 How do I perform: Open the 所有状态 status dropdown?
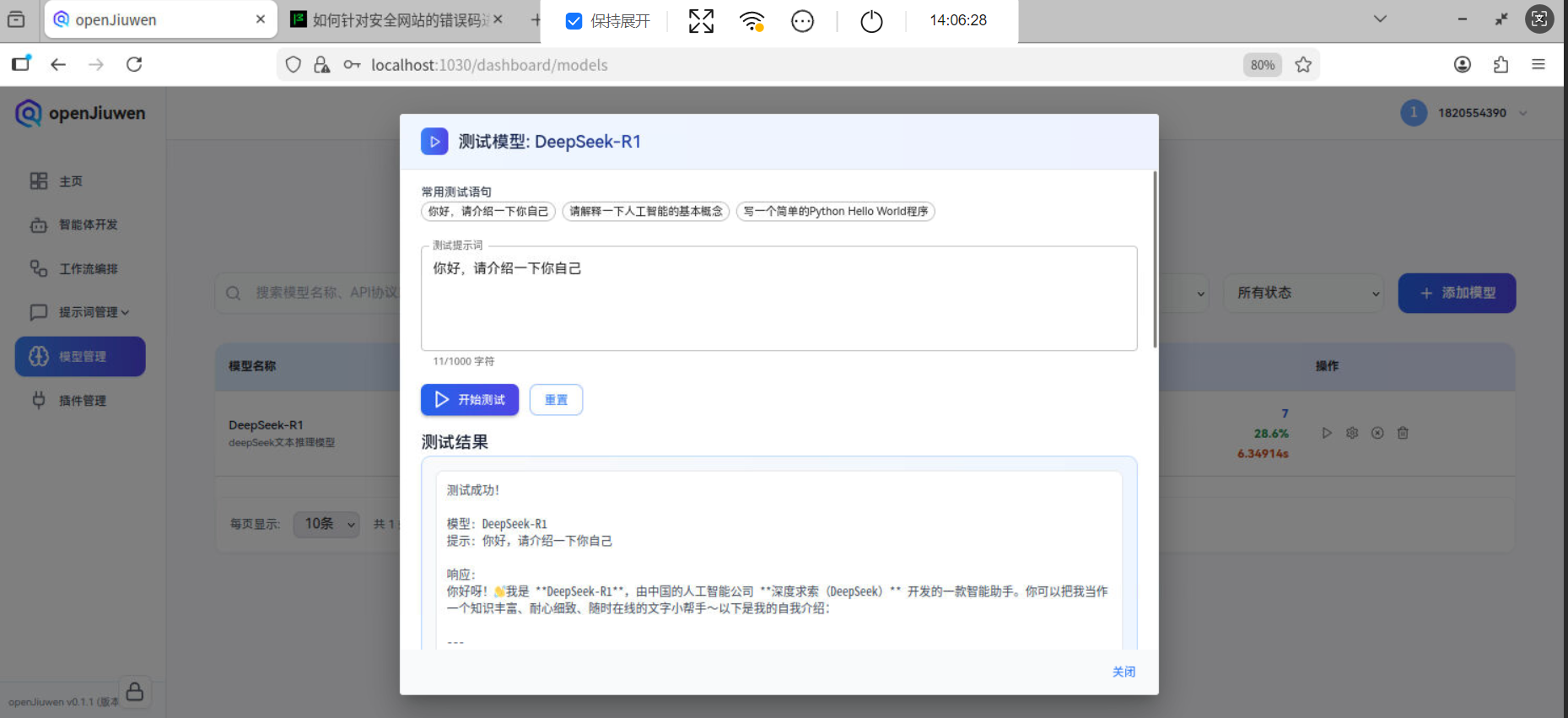[1303, 293]
